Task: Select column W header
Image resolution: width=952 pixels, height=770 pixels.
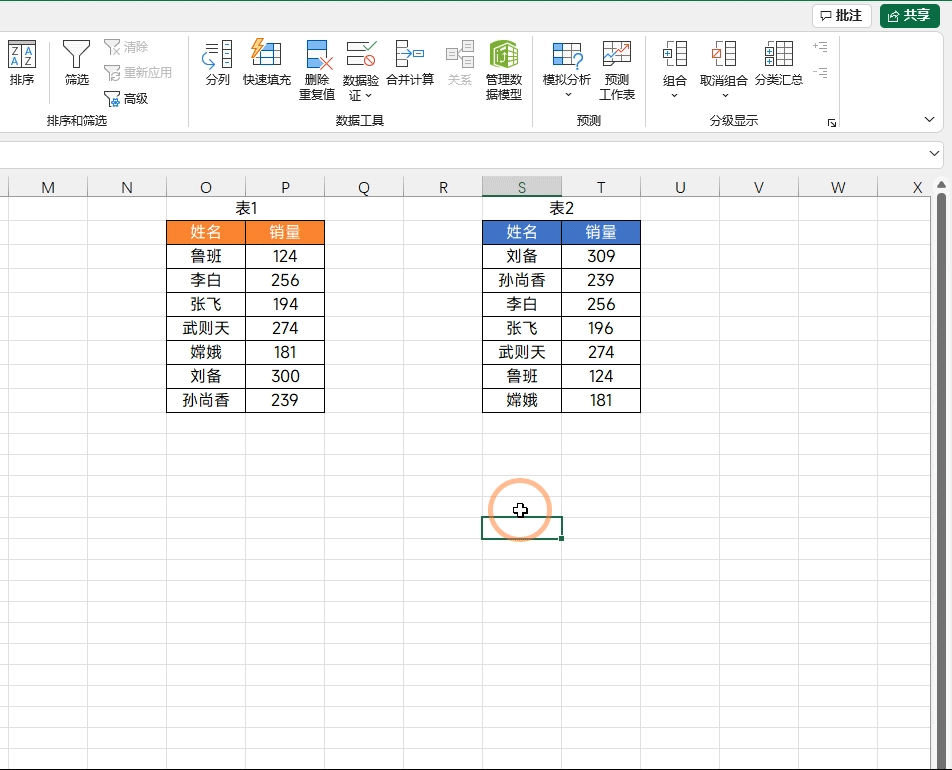Action: coord(838,187)
